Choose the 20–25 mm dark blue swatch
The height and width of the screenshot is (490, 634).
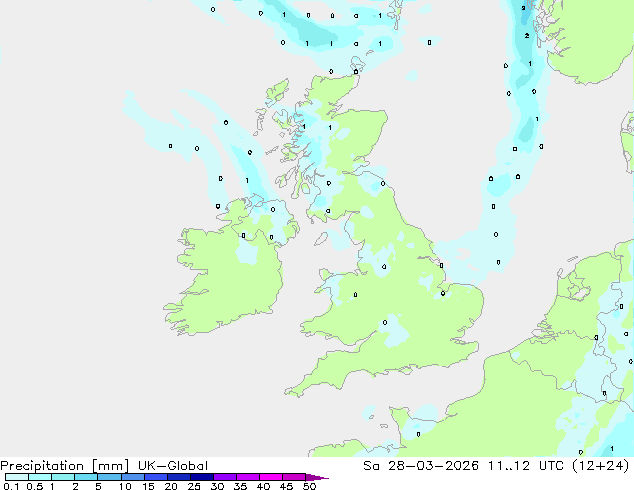point(178,477)
